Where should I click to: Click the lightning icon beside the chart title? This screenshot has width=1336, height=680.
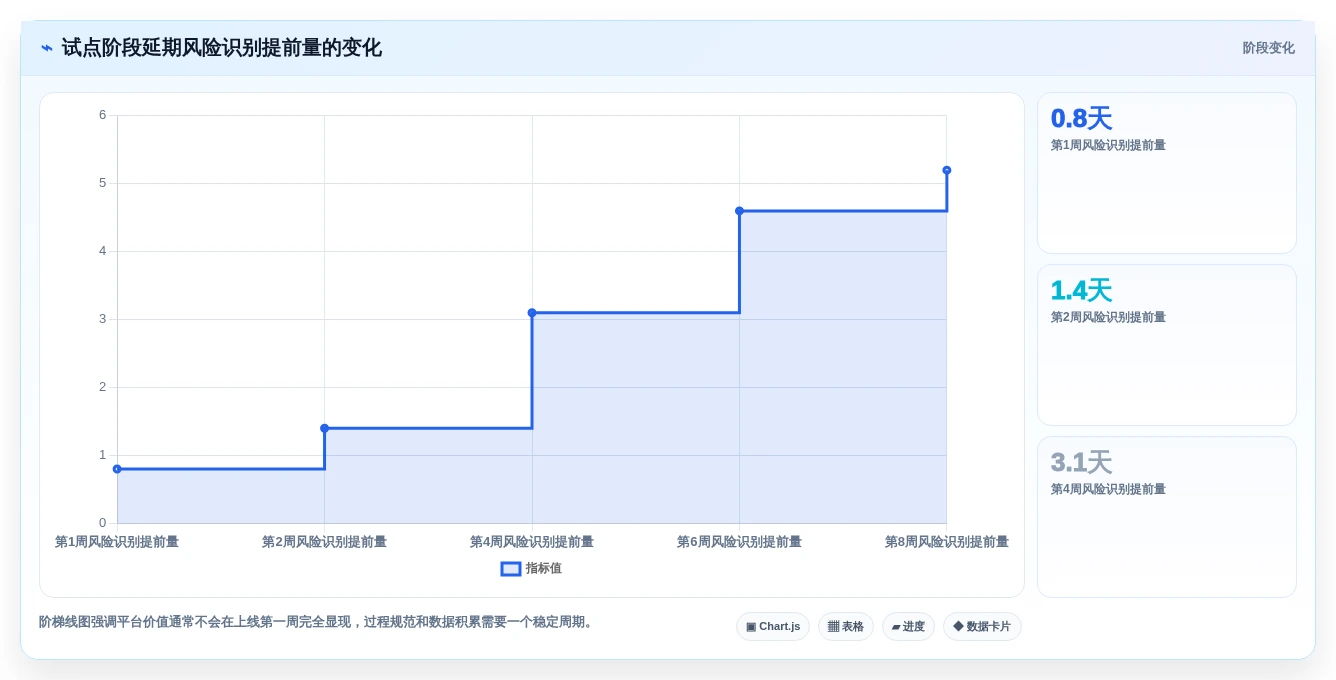(47, 48)
